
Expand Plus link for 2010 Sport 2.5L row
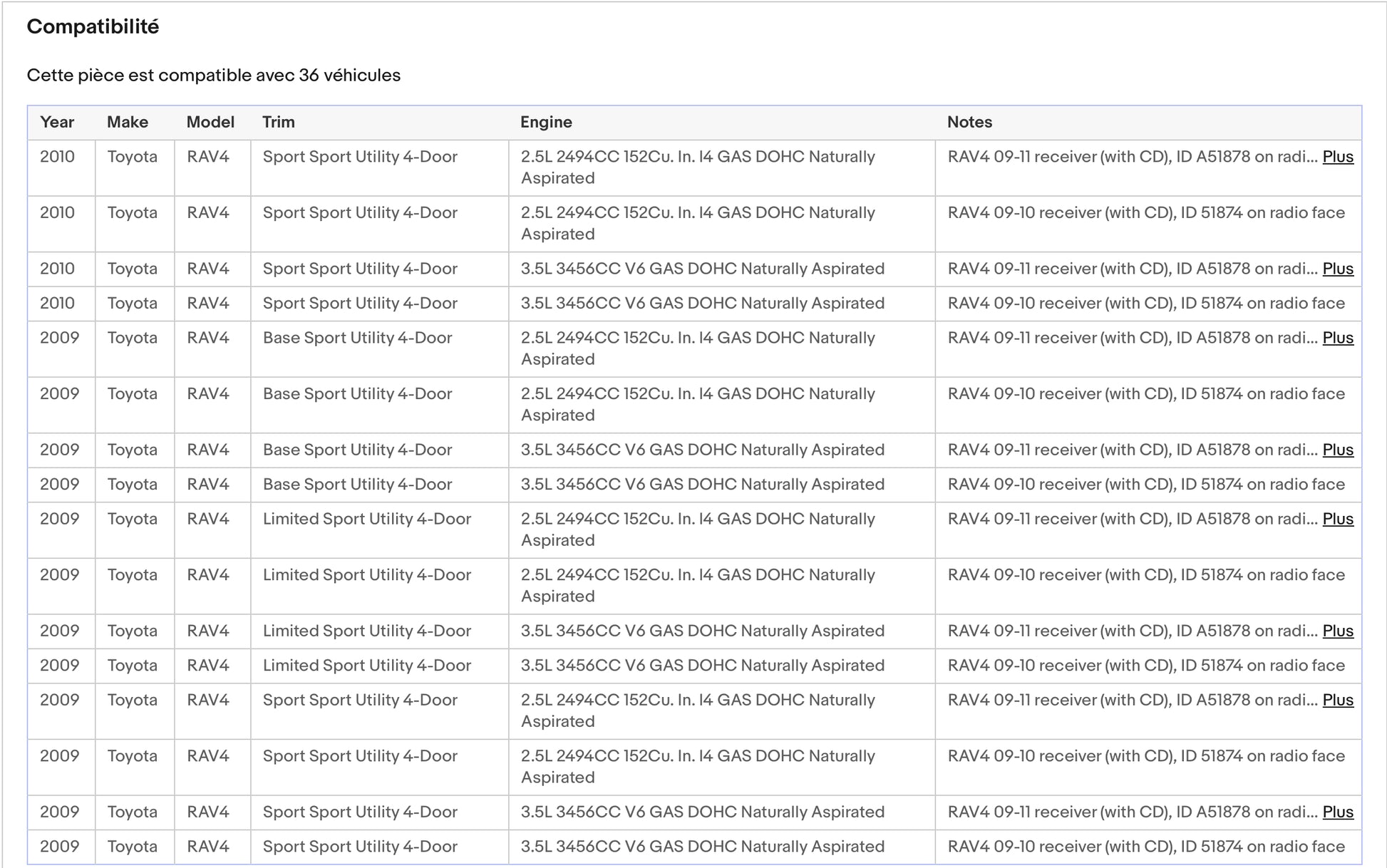[x=1337, y=157]
